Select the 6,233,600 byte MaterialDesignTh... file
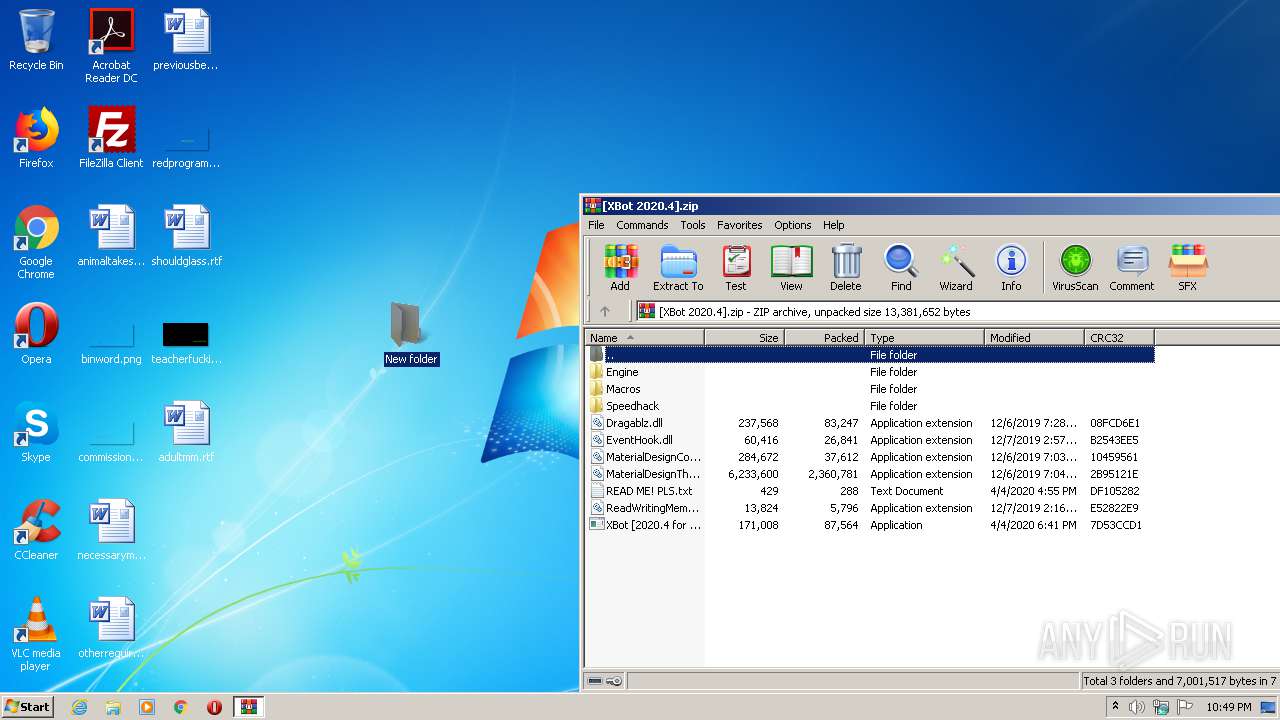Image resolution: width=1280 pixels, height=720 pixels. pos(870,474)
